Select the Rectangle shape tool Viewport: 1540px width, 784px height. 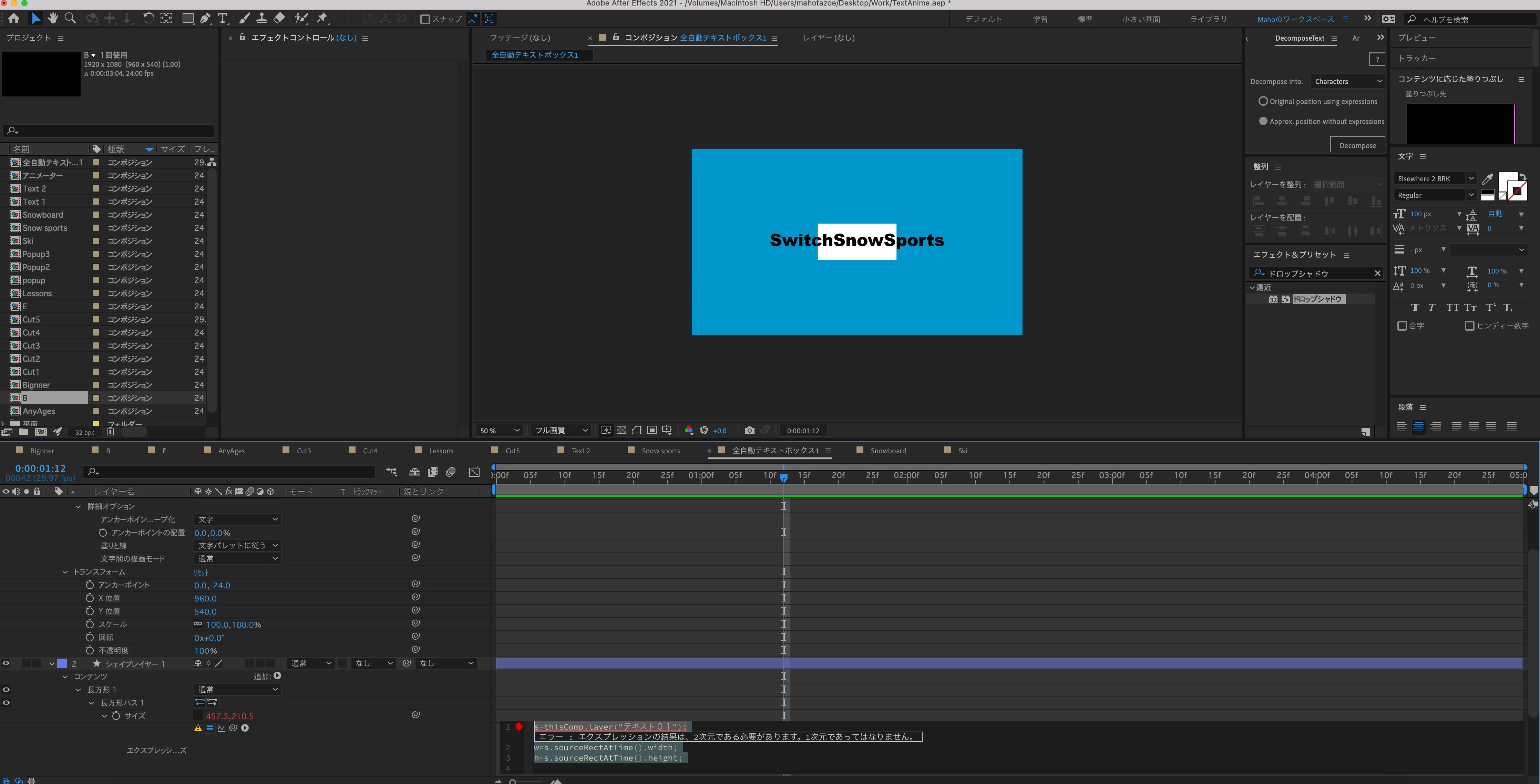(188, 19)
